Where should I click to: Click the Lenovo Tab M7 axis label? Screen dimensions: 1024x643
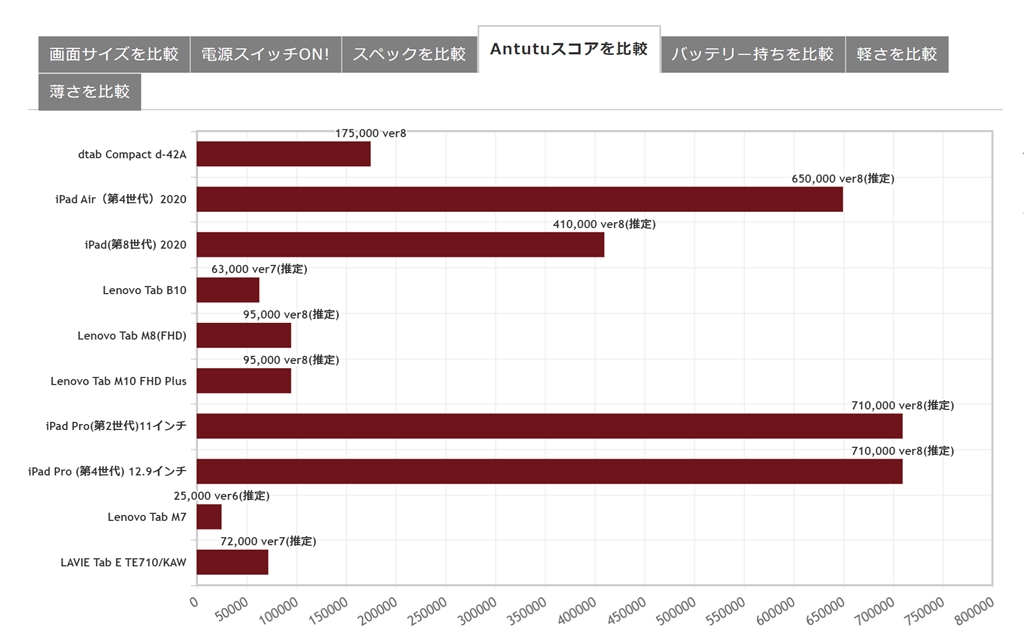tap(147, 517)
